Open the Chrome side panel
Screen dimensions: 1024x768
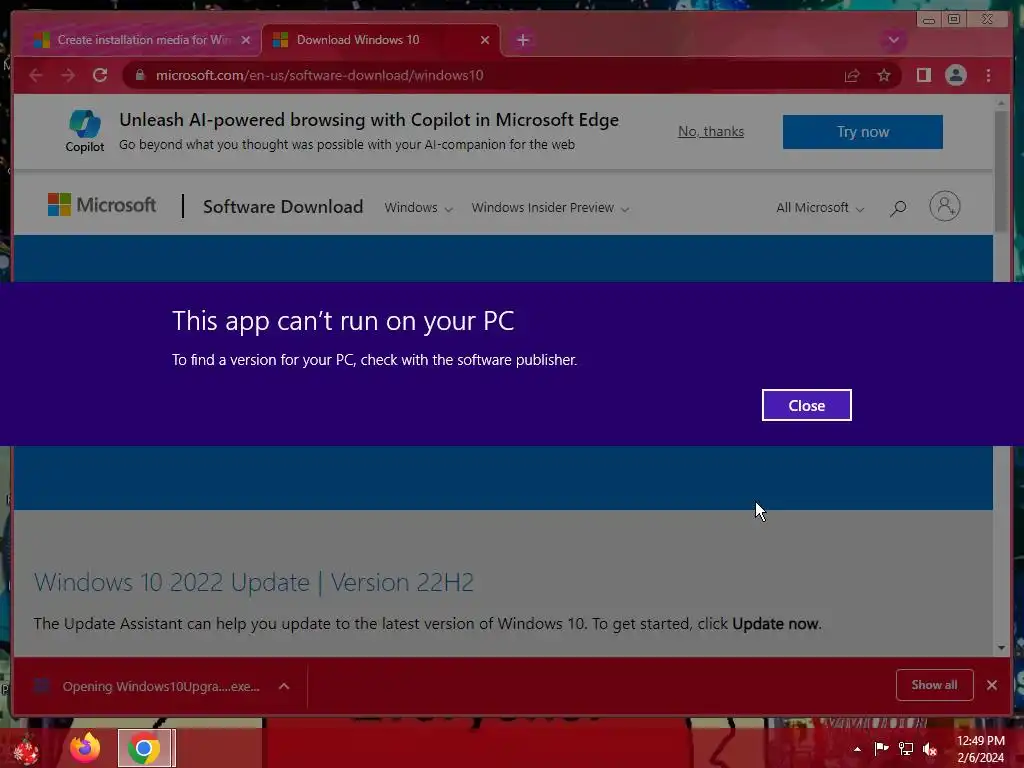923,75
